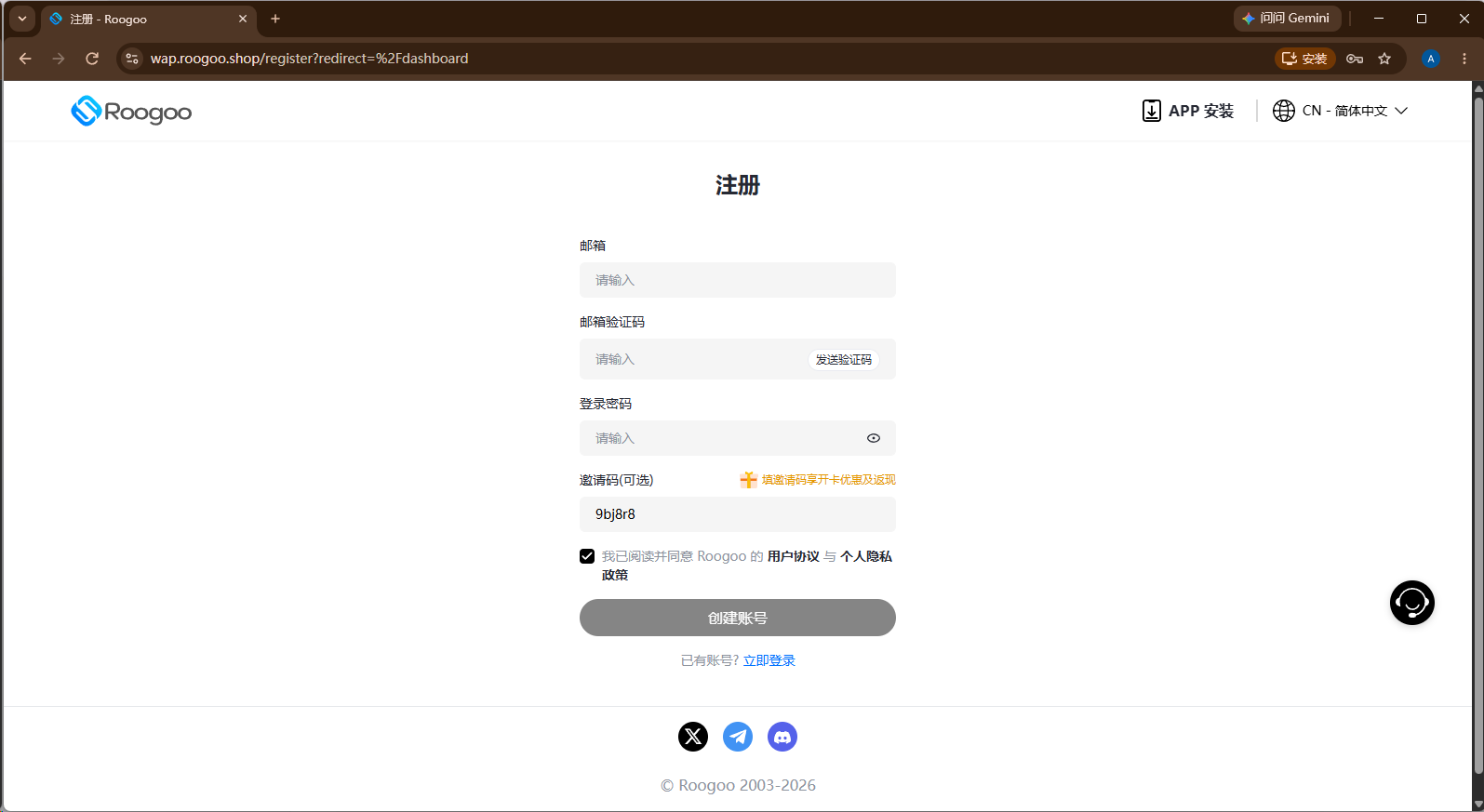
Task: Open the 用户协议 link
Action: tap(794, 556)
